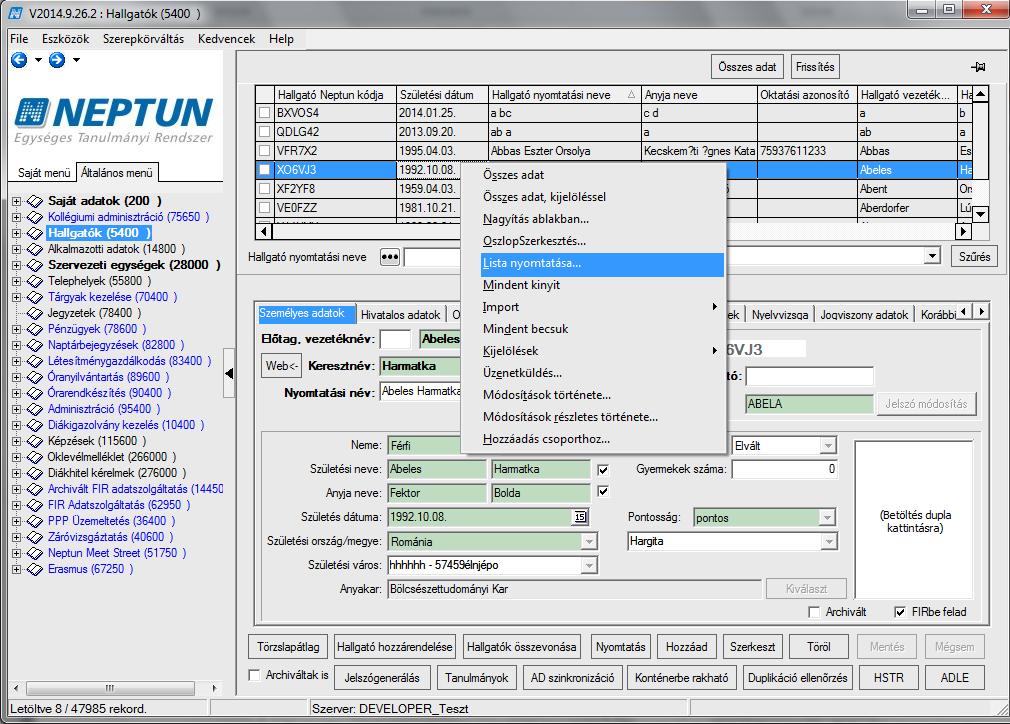The width and height of the screenshot is (1010, 724).
Task: Click the NEPTUN logo in the left panel
Action: coord(113,120)
